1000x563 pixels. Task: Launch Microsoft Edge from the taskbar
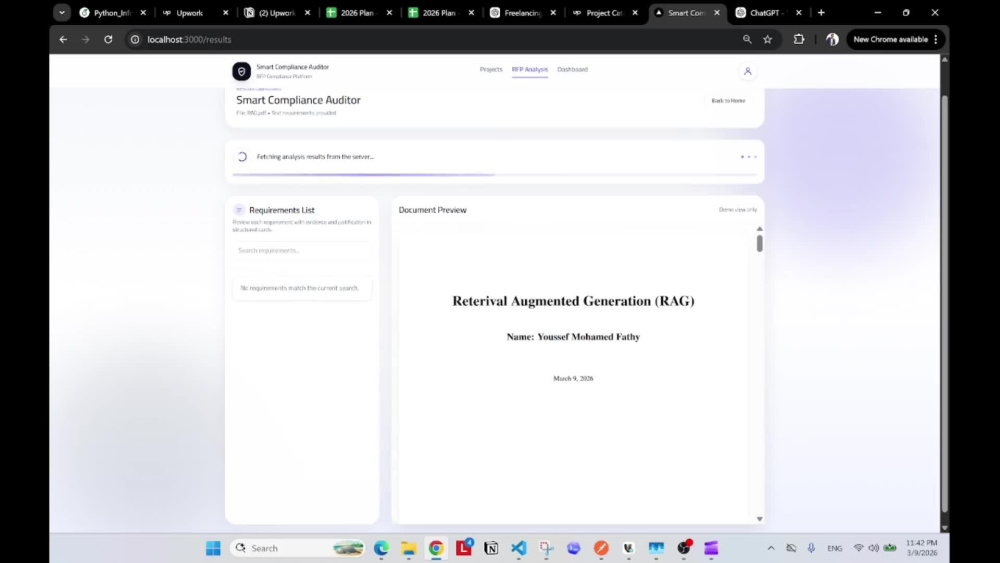[x=381, y=548]
